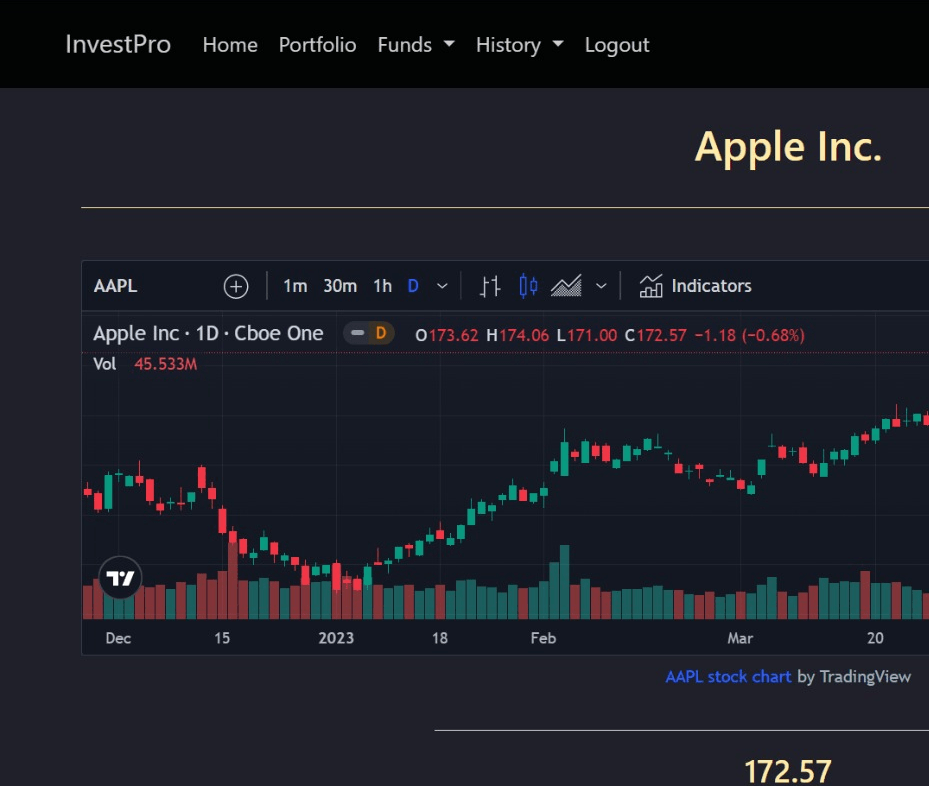Click the Feb label on time axis
Image resolution: width=929 pixels, height=786 pixels.
click(543, 638)
